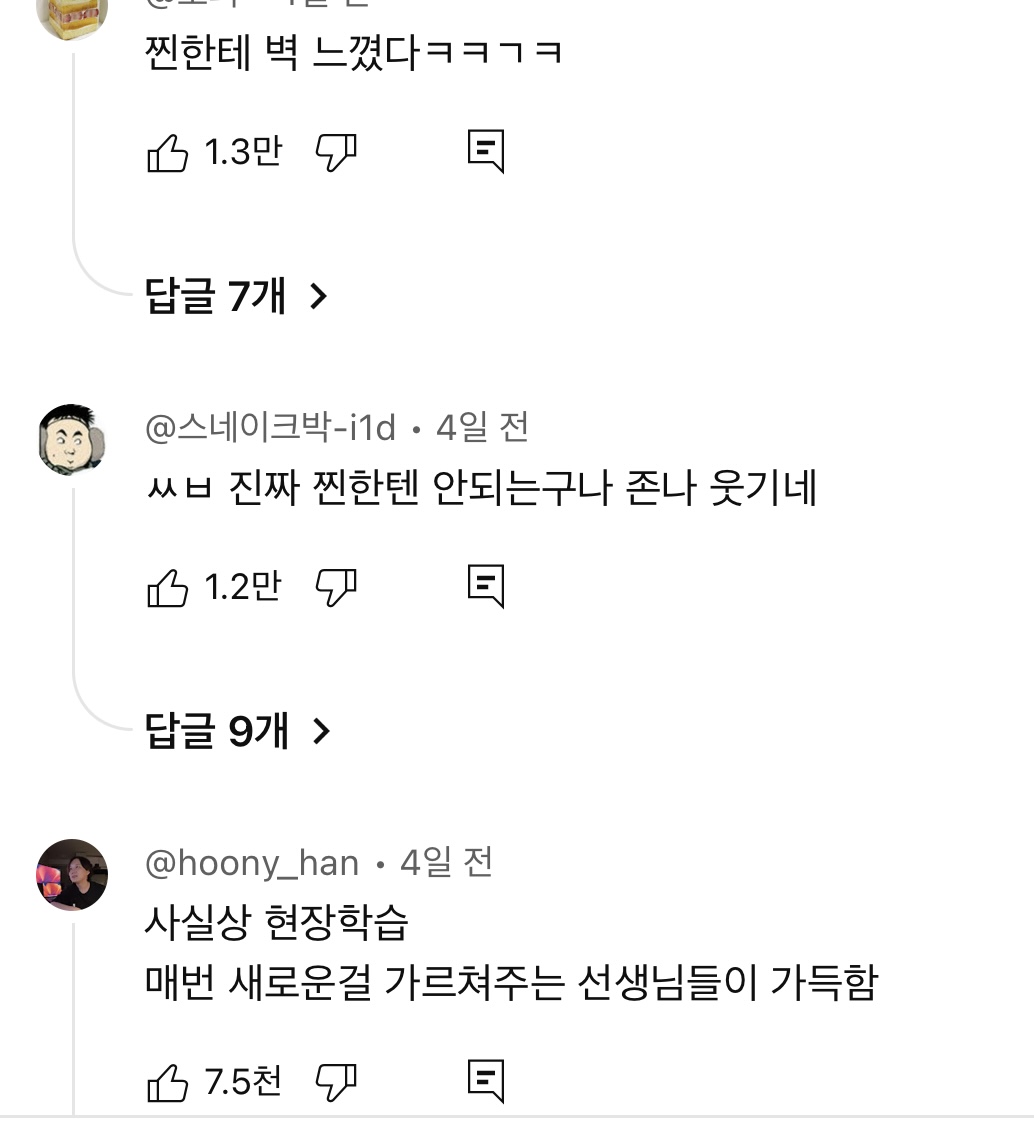Reply to the 찐한테 벽 느꼈다 comment
This screenshot has width=1034, height=1127.
(x=486, y=152)
